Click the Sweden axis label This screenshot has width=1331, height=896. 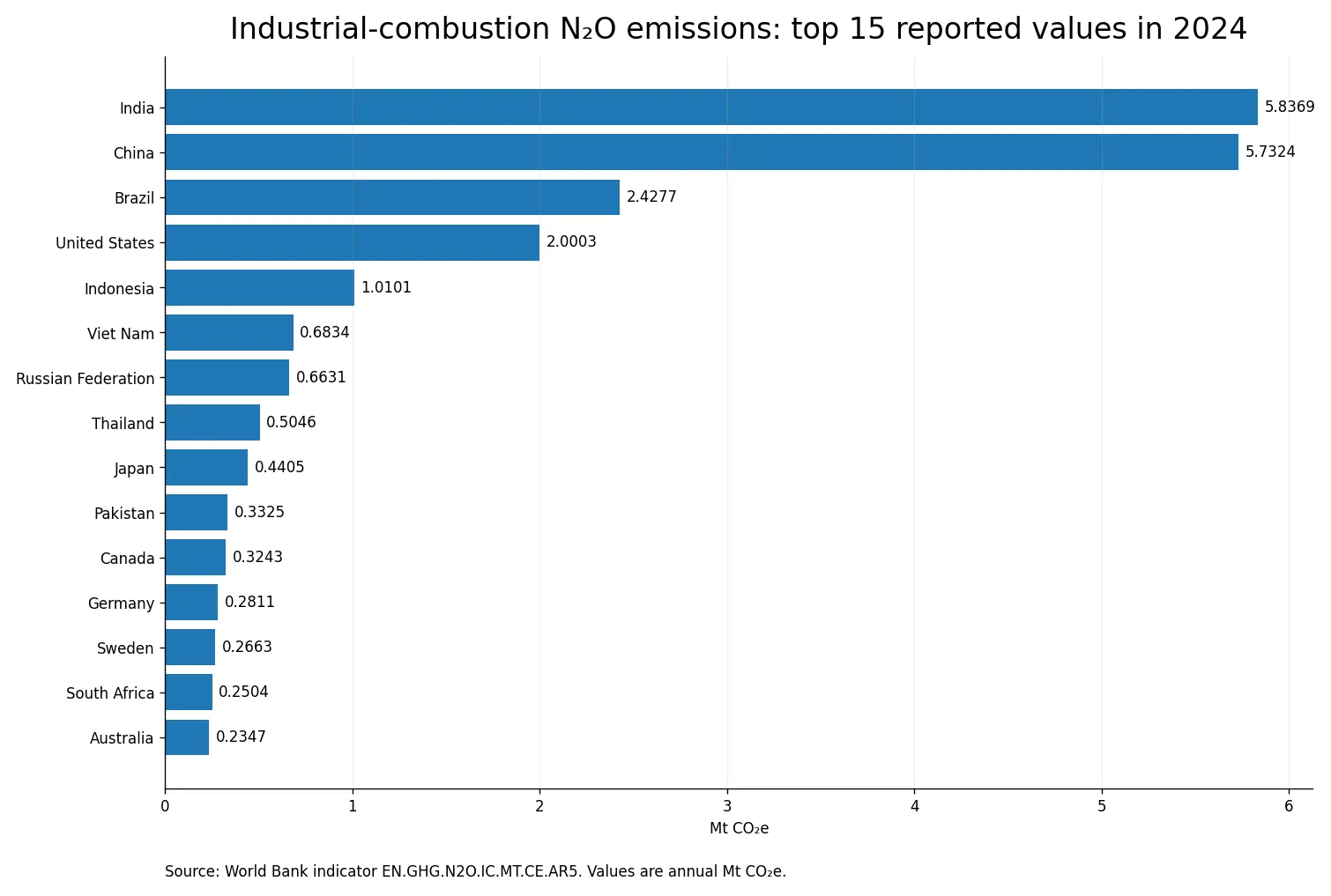coord(125,648)
